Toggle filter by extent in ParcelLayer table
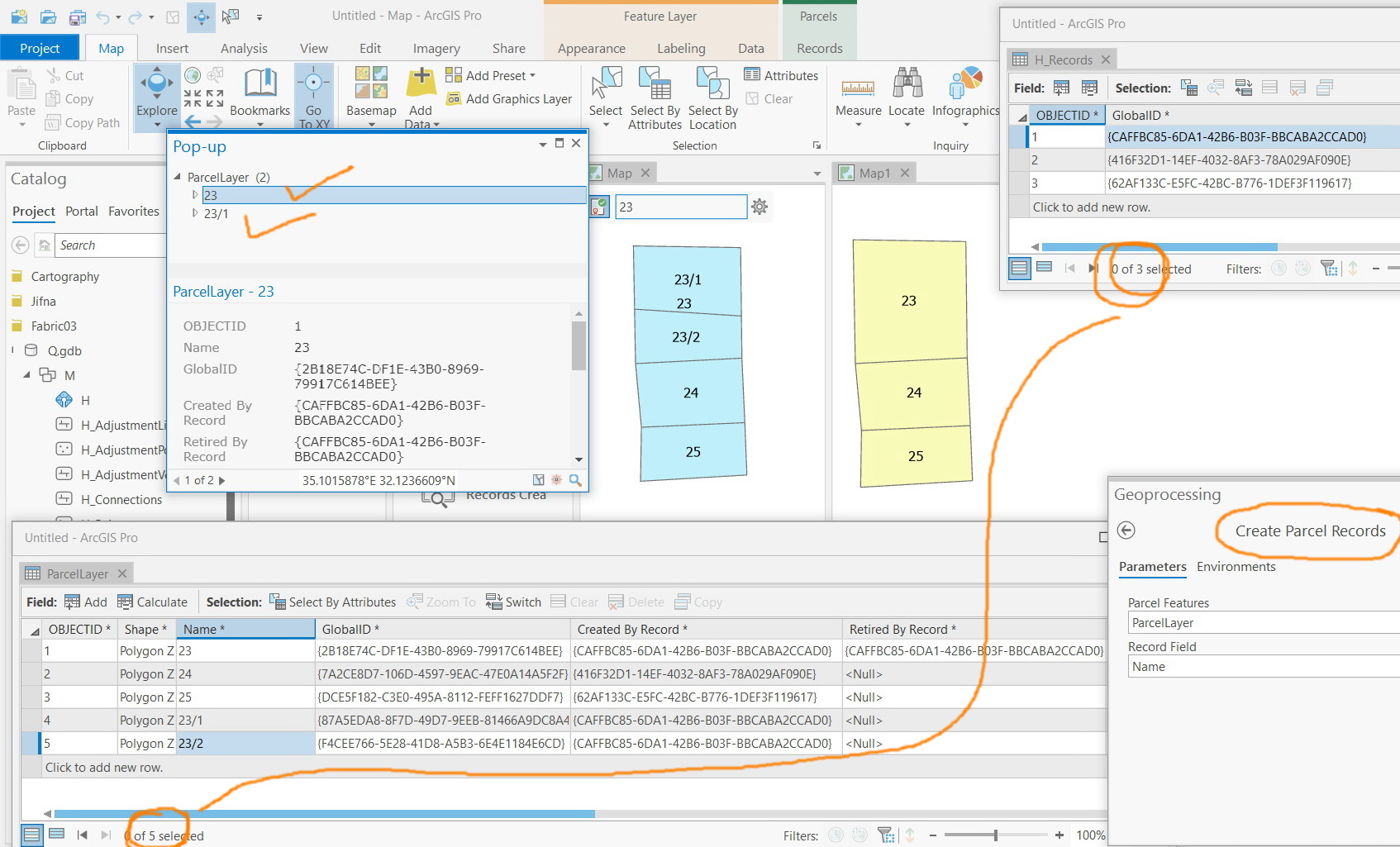This screenshot has width=1400, height=847. (x=886, y=835)
